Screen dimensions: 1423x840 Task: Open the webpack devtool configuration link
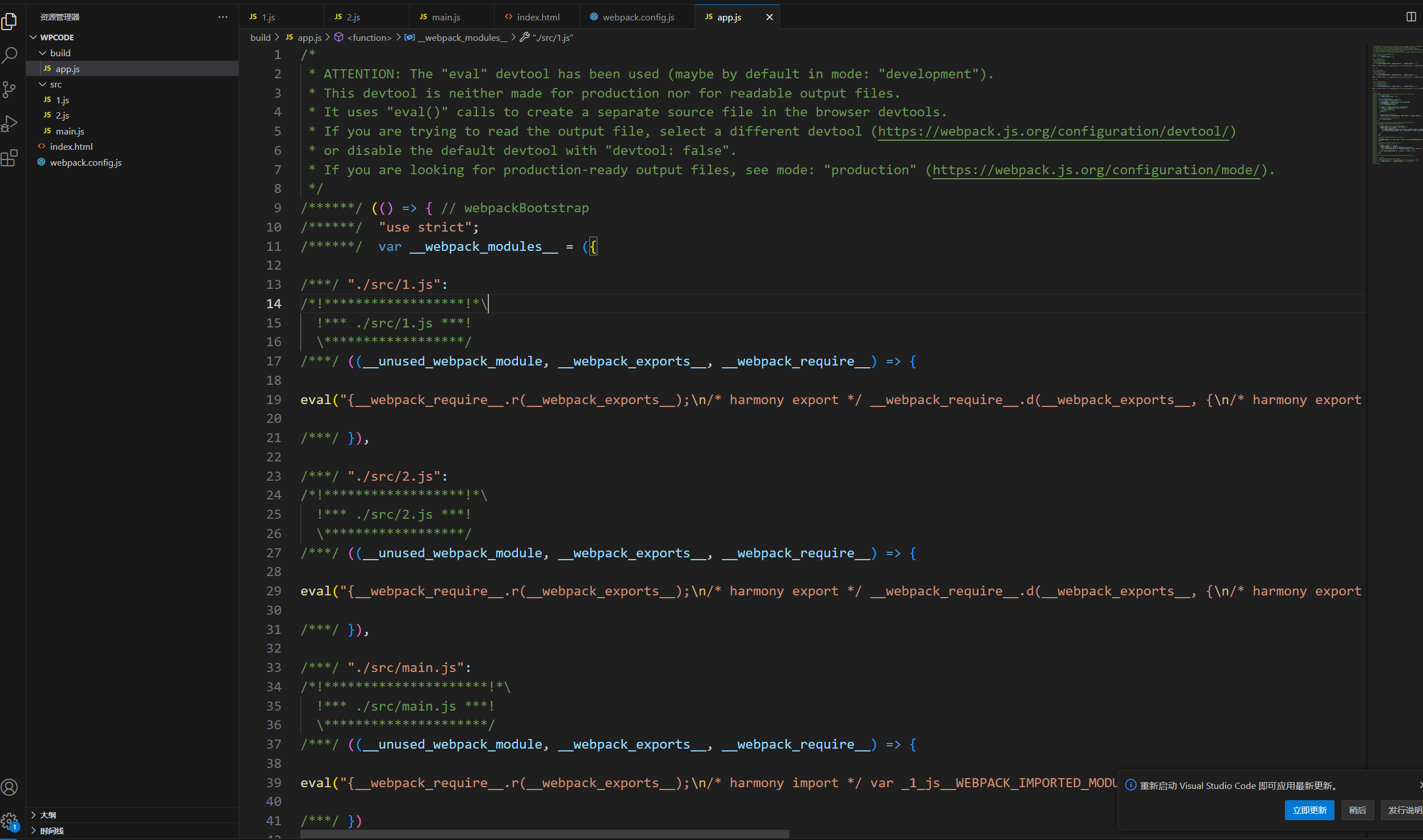pos(1053,132)
